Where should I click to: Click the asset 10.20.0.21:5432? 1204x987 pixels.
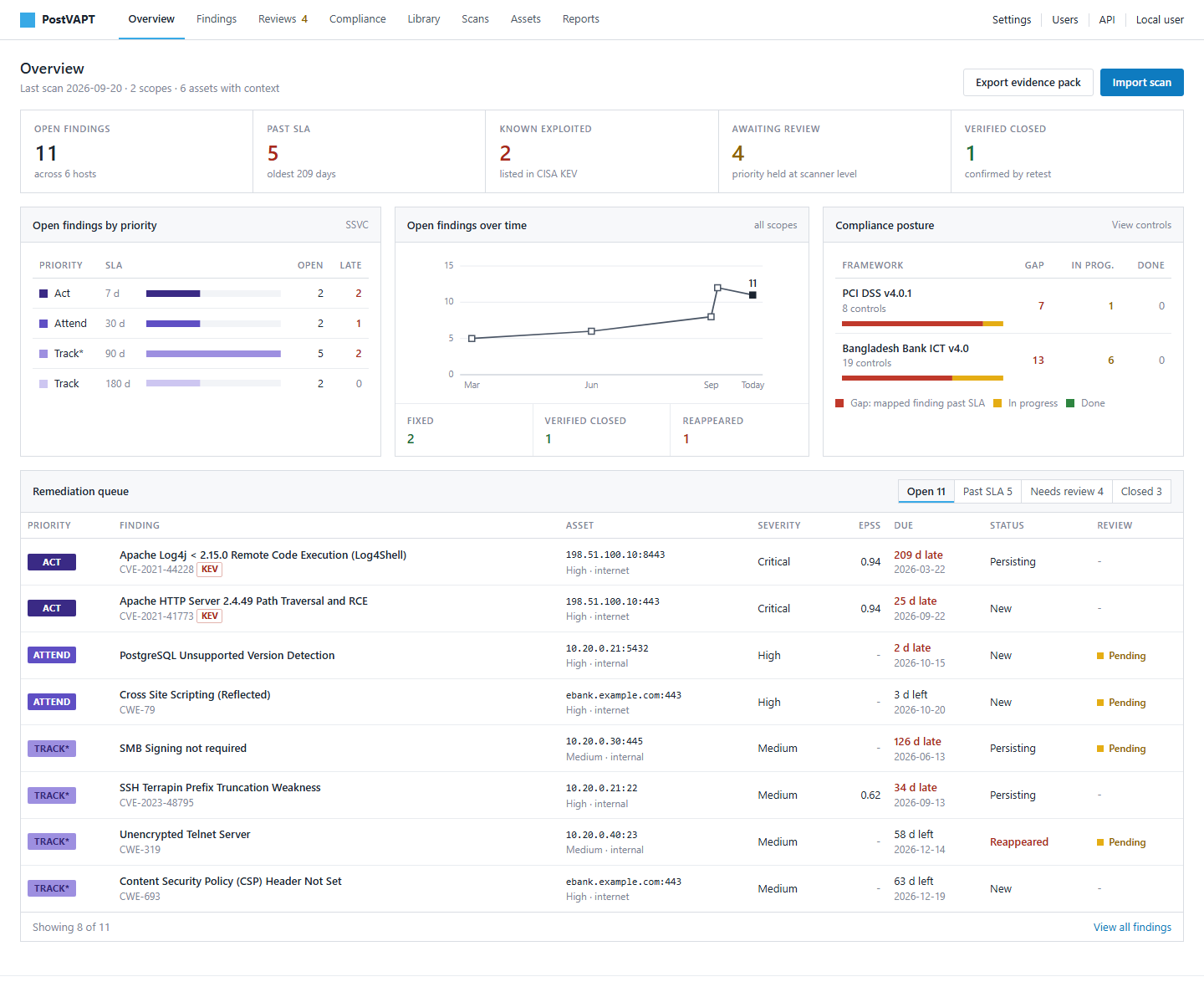tap(607, 648)
